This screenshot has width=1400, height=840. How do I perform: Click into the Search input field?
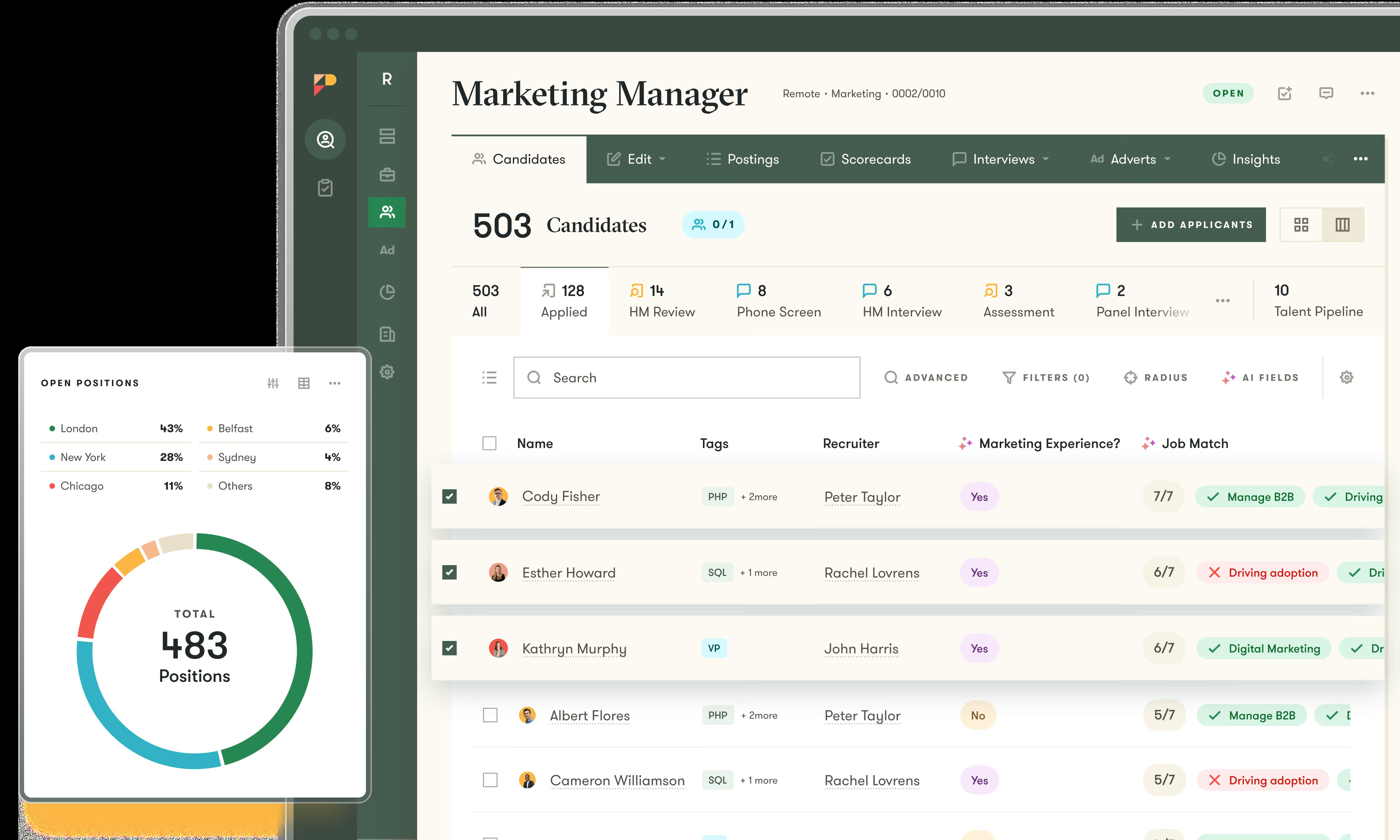pyautogui.click(x=687, y=378)
